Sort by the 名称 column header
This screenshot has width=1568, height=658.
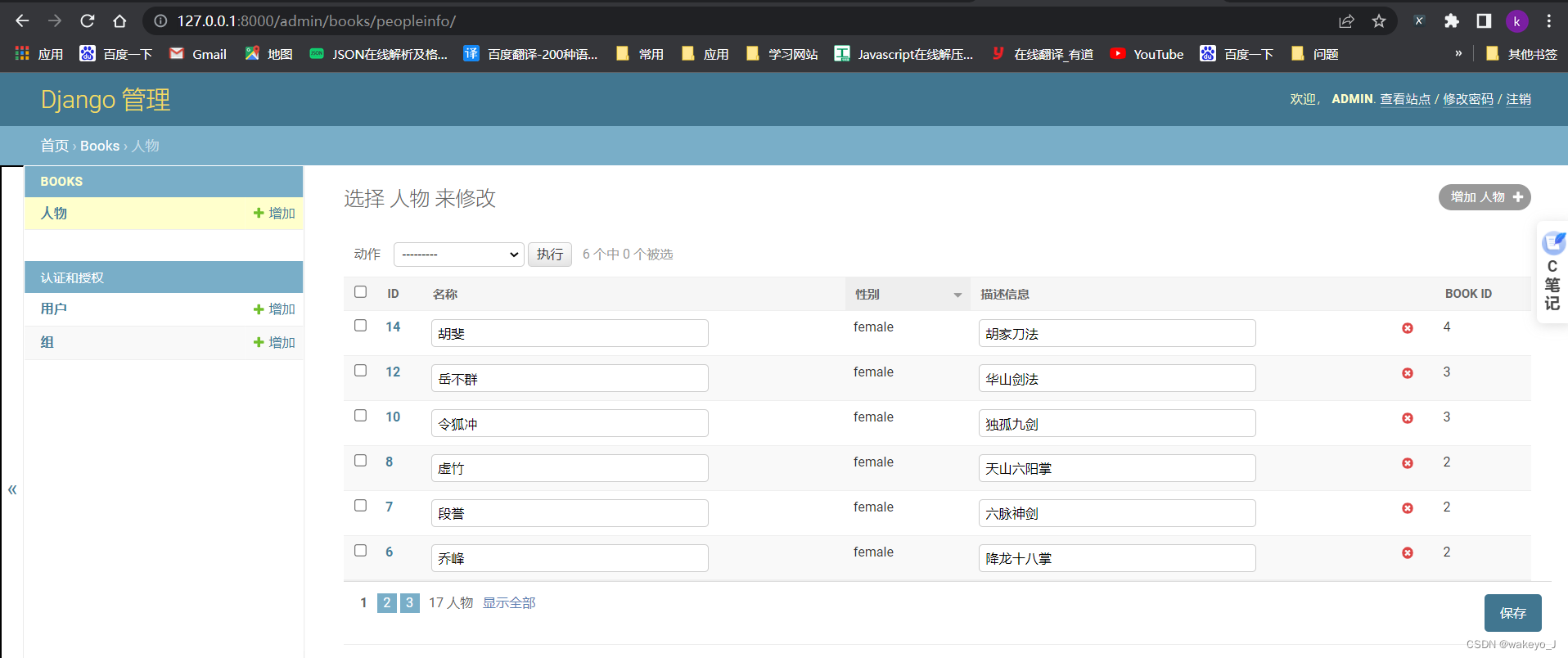click(x=445, y=294)
